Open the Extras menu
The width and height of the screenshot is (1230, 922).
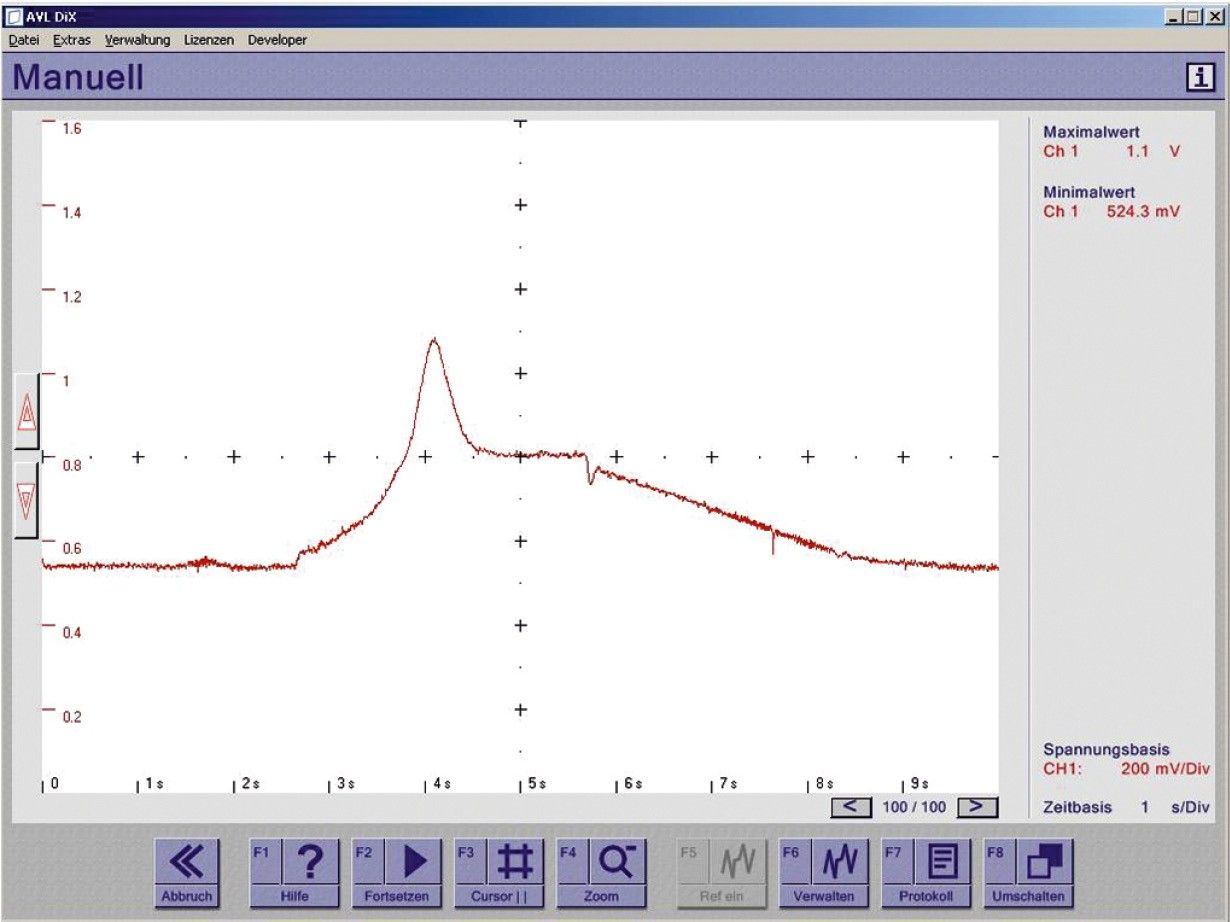click(x=72, y=40)
